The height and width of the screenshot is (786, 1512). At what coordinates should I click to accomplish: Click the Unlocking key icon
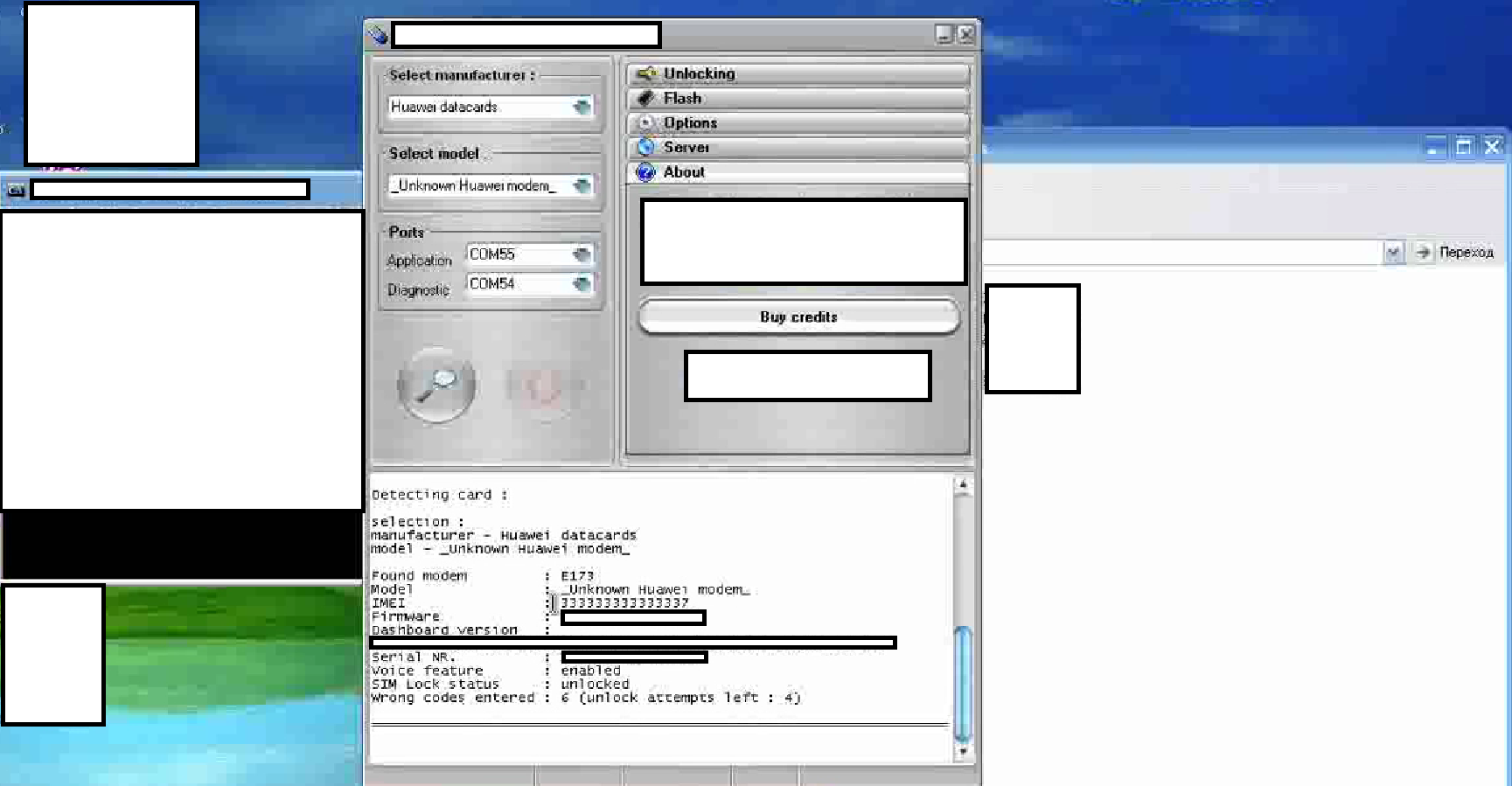[646, 73]
